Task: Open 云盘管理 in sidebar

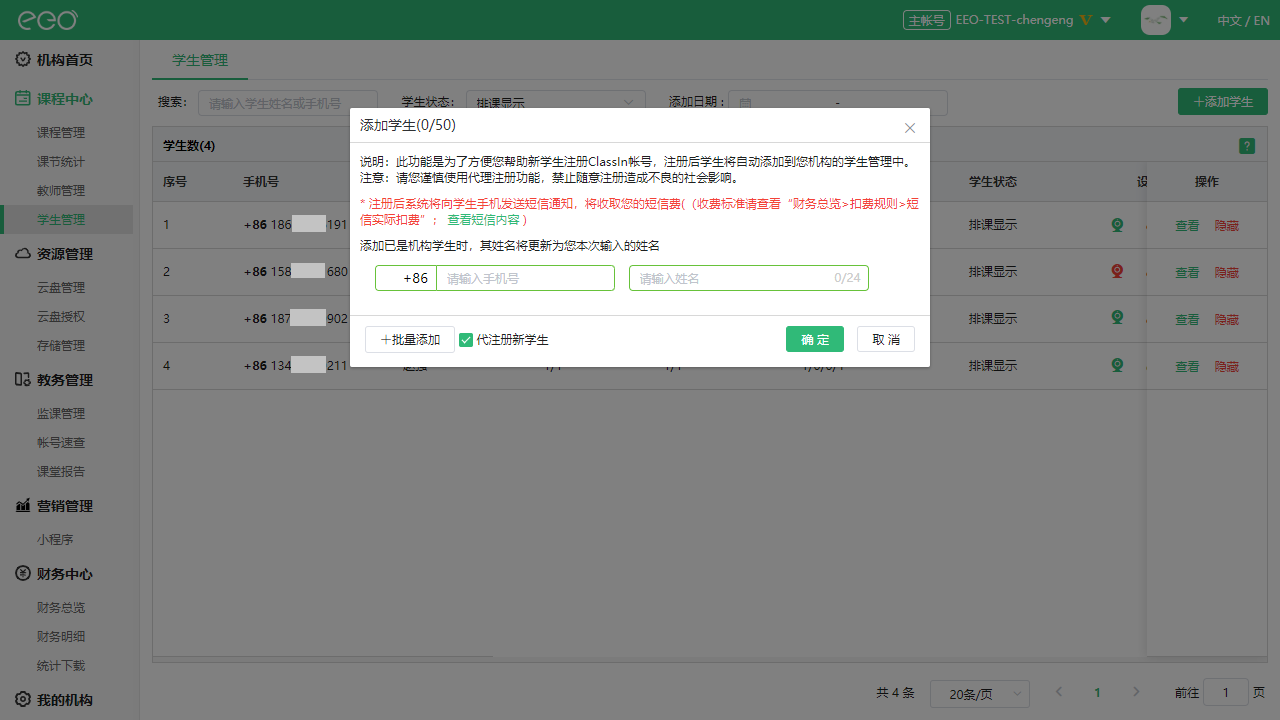Action: tap(61, 287)
